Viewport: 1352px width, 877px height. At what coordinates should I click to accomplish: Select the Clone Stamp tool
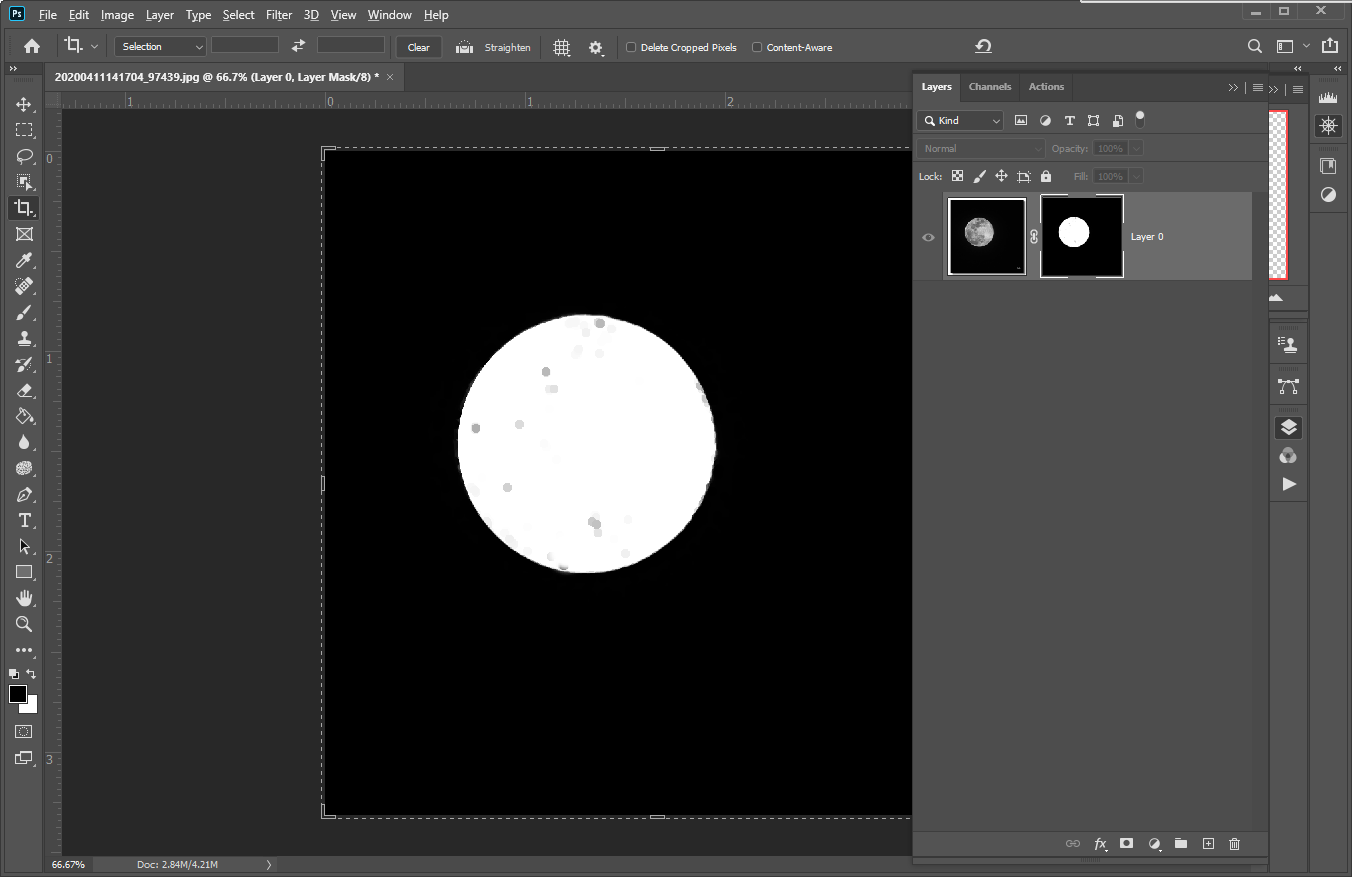(x=24, y=338)
